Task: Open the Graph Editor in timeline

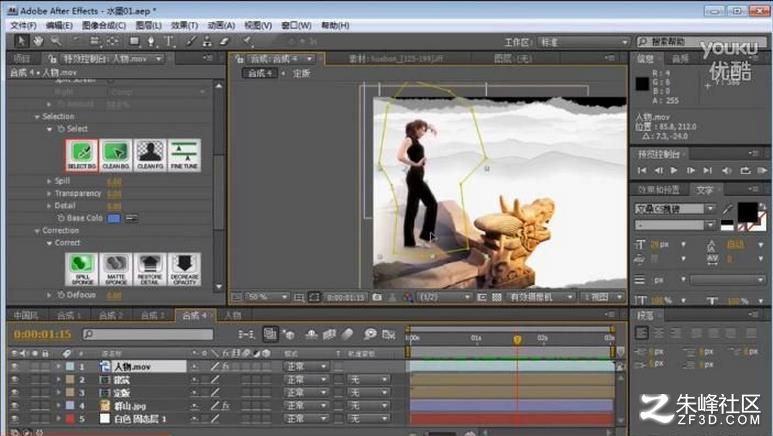Action: click(389, 334)
